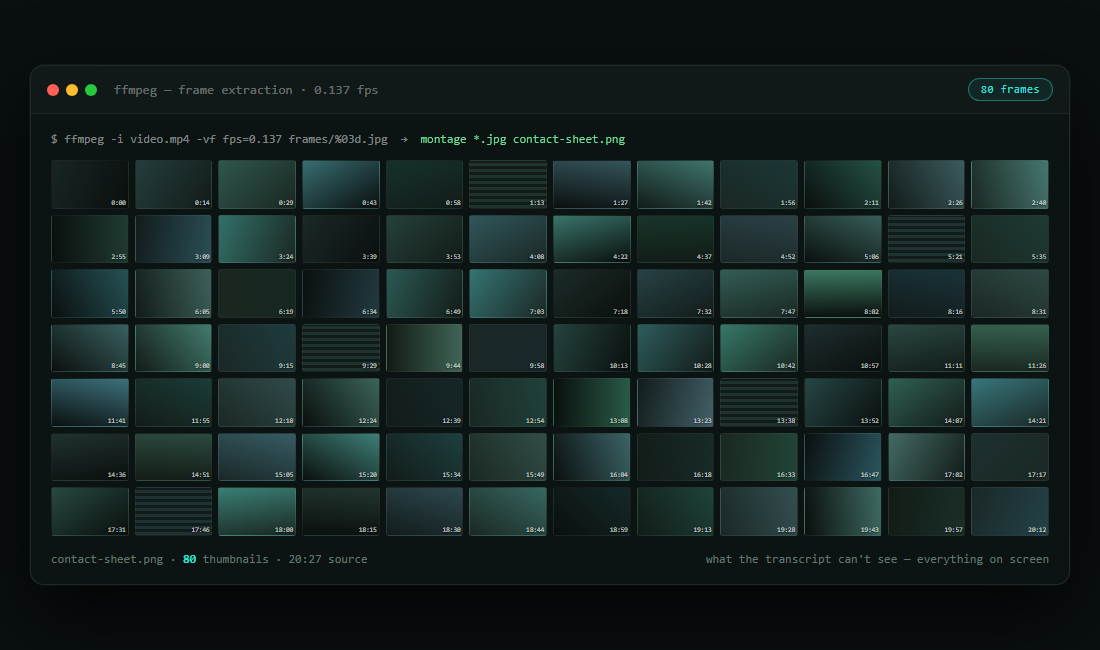
Task: Select the thumbnail stamped 15:20
Action: pos(341,457)
